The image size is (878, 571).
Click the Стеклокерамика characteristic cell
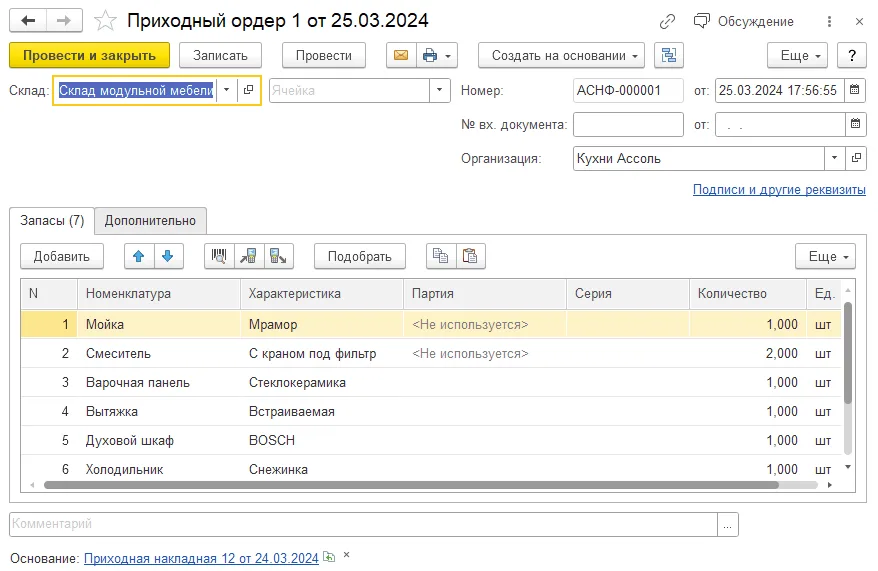point(322,383)
